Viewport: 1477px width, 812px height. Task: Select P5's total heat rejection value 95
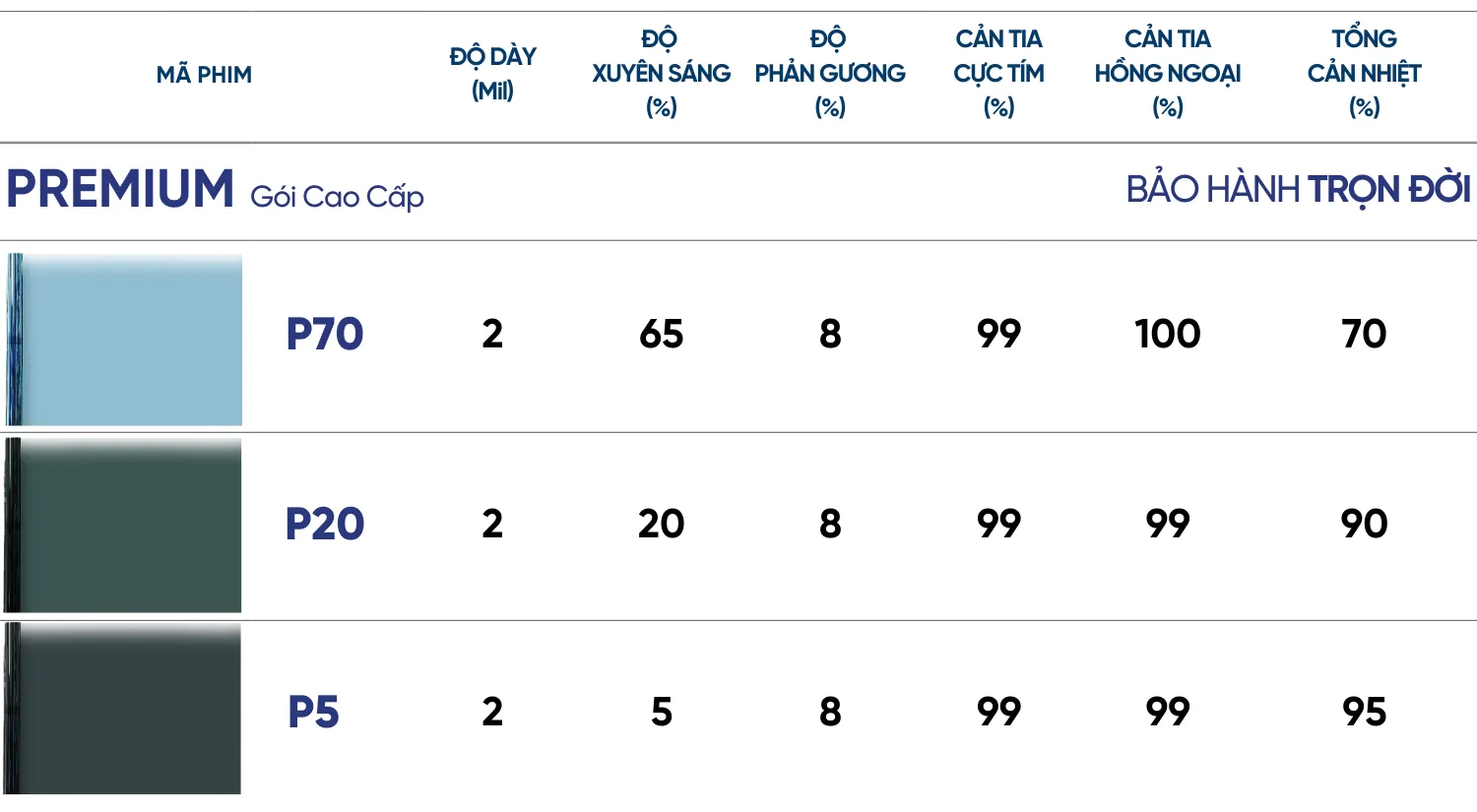click(1364, 712)
